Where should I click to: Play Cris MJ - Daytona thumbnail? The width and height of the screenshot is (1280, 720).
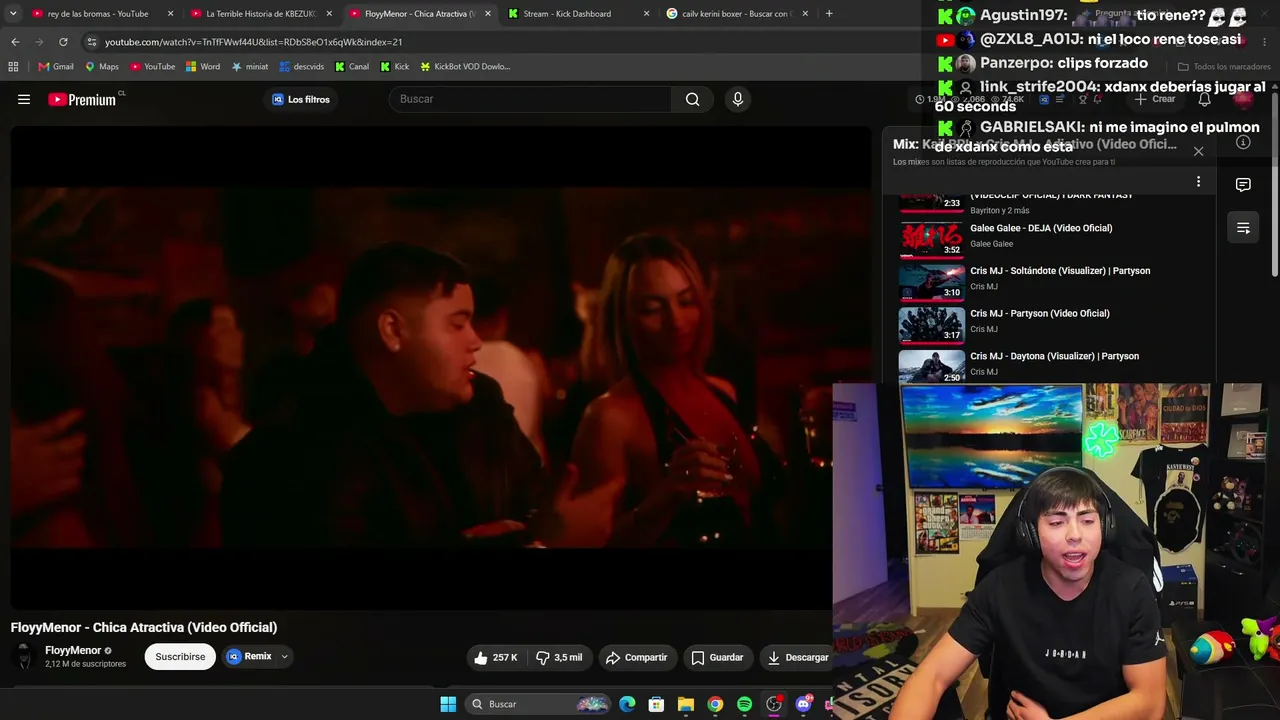coord(931,364)
